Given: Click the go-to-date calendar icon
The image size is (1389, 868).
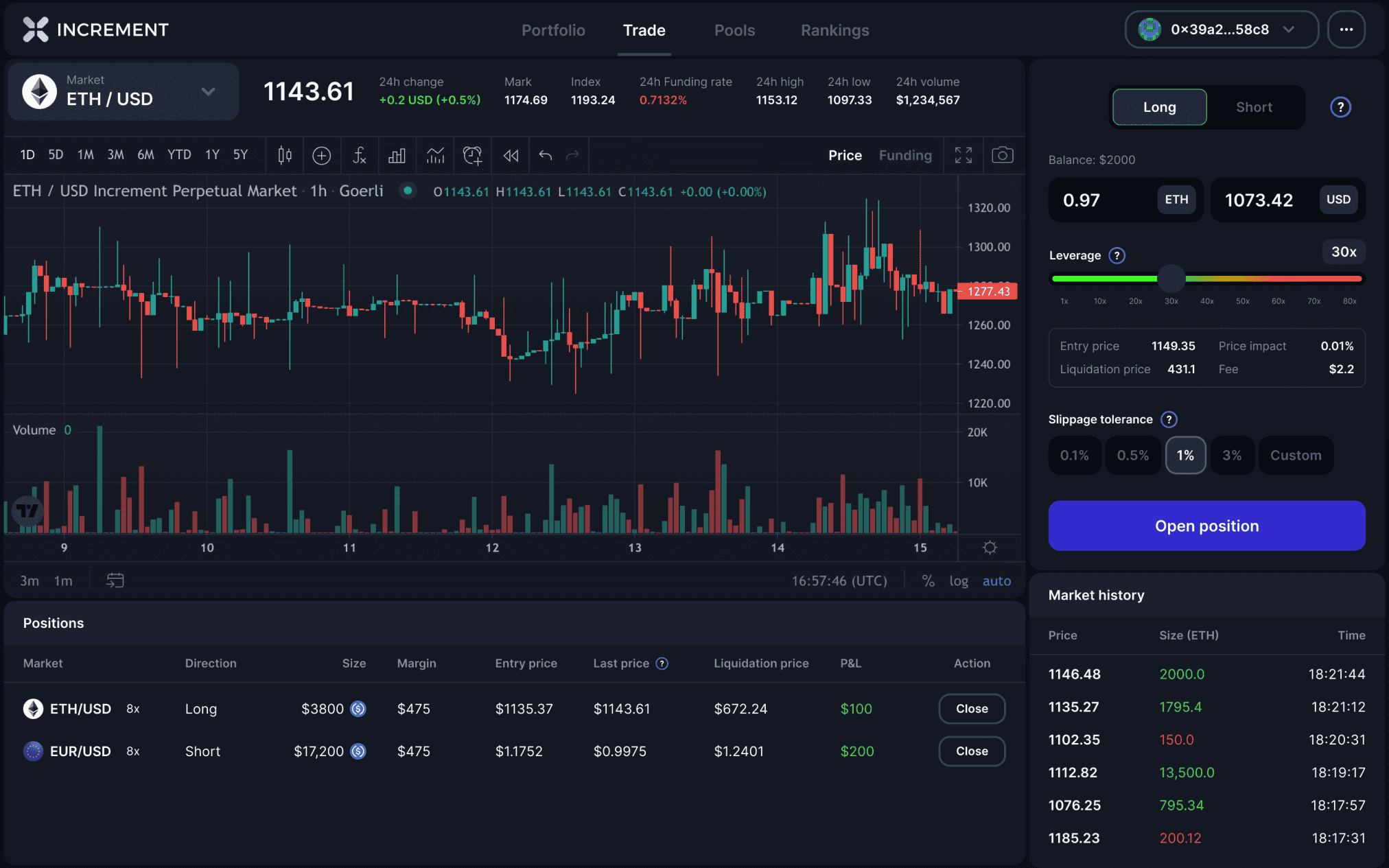Looking at the screenshot, I should click(115, 580).
